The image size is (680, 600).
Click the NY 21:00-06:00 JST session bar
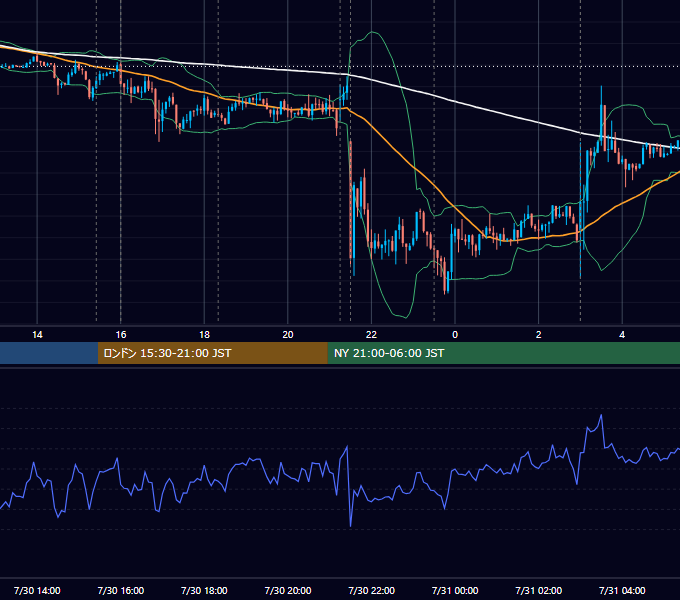[x=503, y=353]
